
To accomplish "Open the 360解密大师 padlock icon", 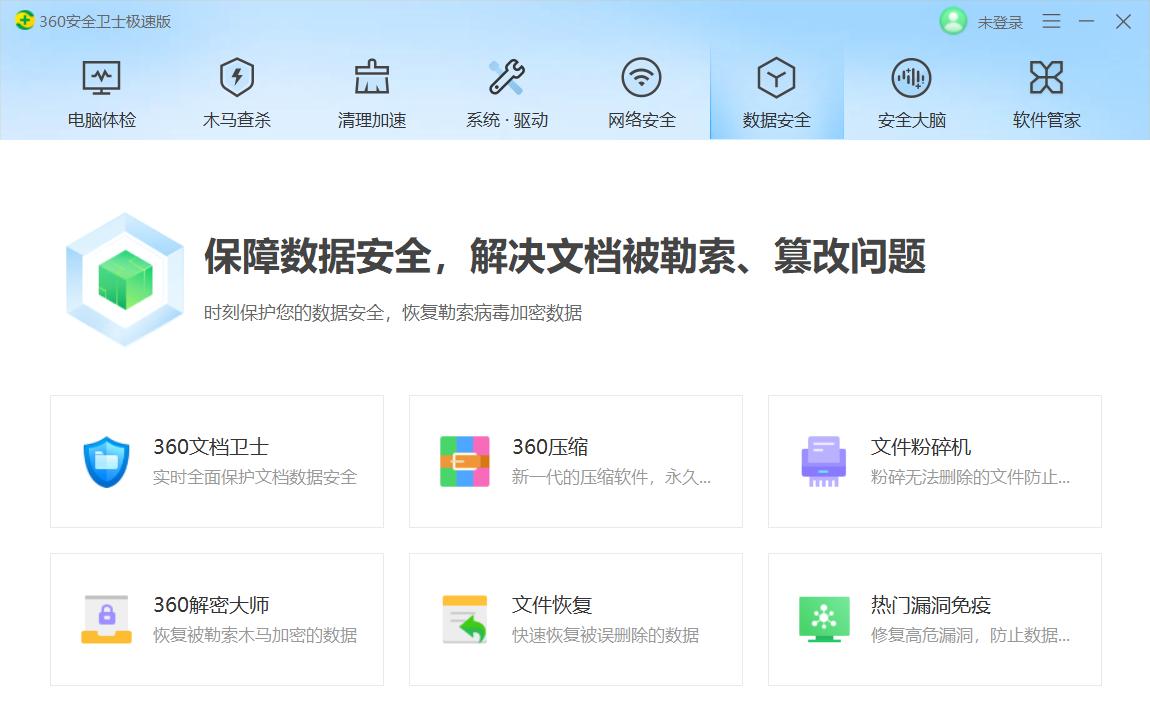I will (x=106, y=618).
